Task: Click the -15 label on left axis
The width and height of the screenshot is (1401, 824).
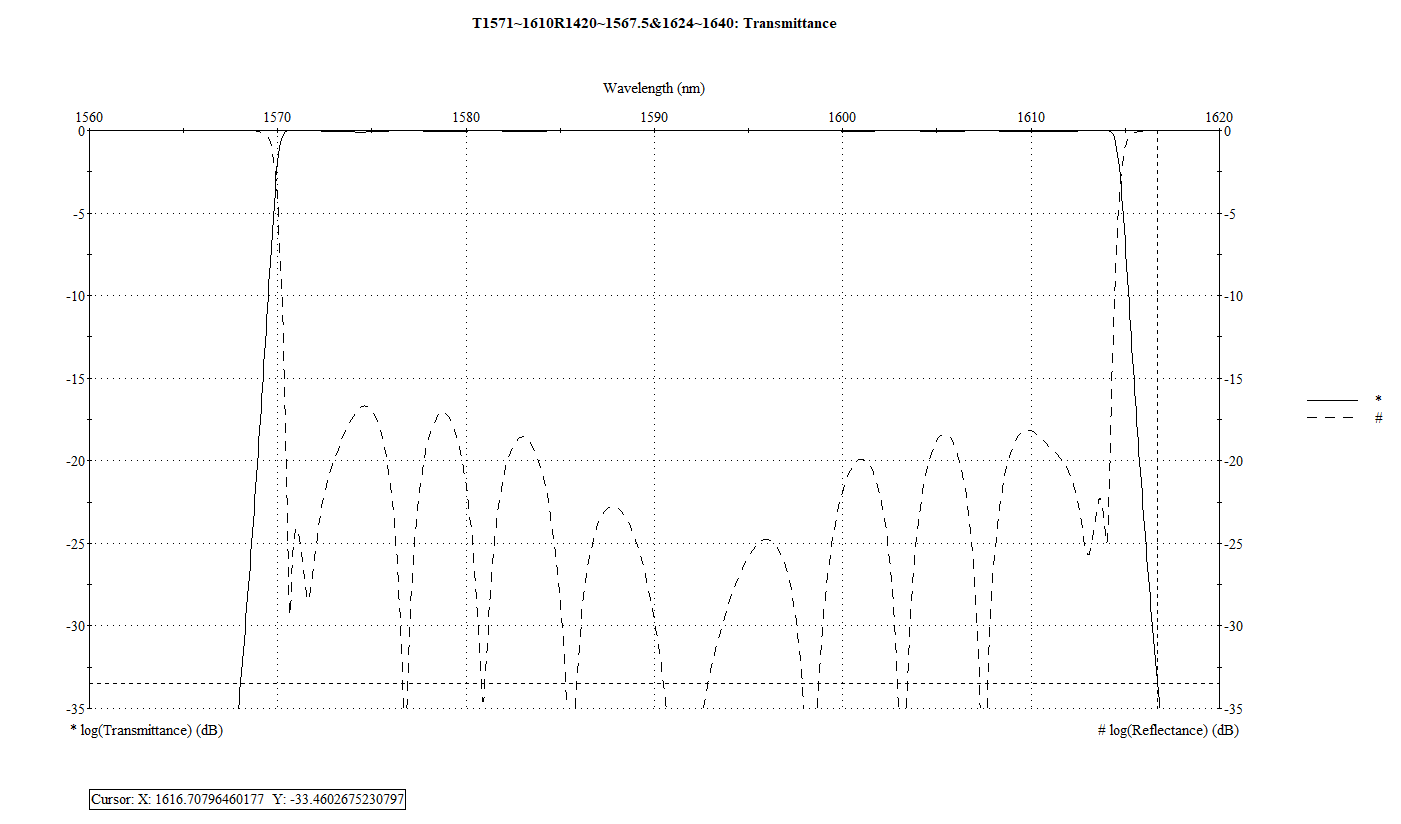Action: click(73, 378)
